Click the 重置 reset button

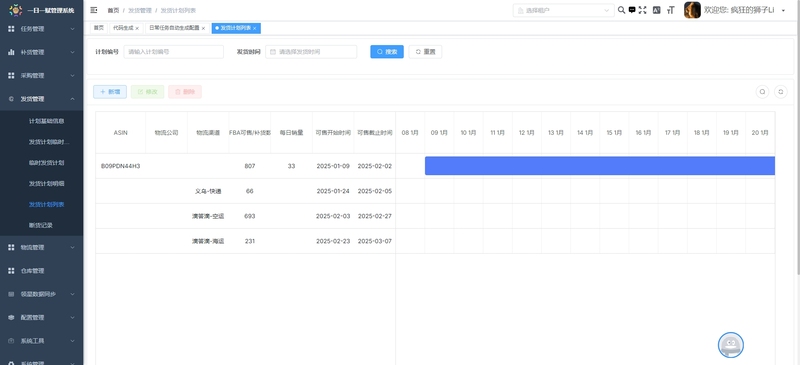point(426,52)
